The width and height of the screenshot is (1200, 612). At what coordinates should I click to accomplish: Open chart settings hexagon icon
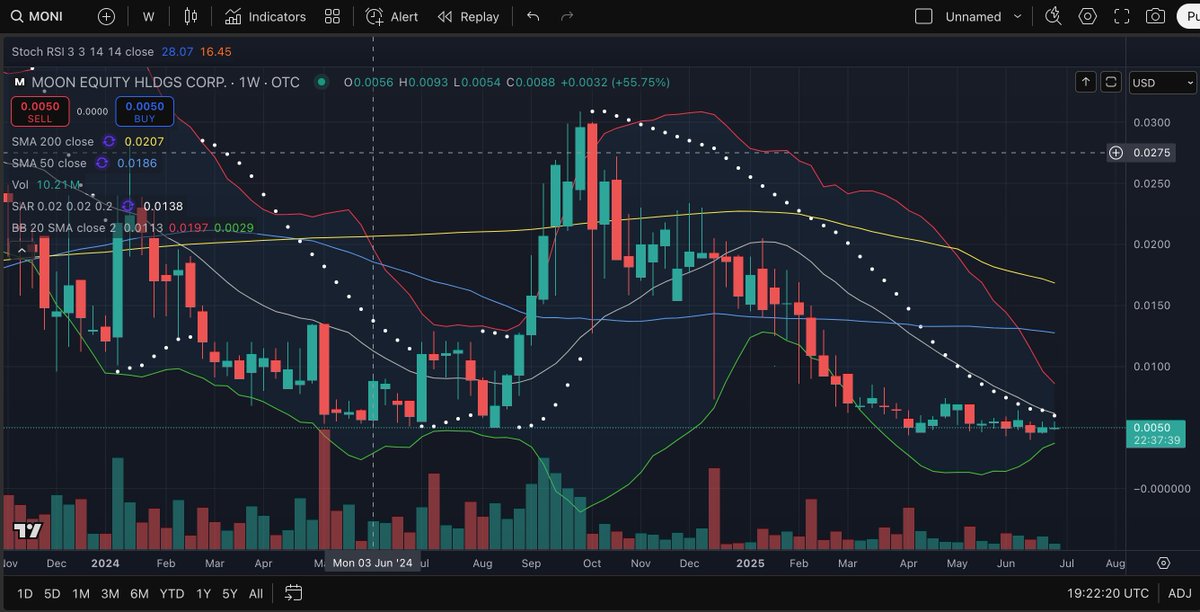(x=1087, y=16)
